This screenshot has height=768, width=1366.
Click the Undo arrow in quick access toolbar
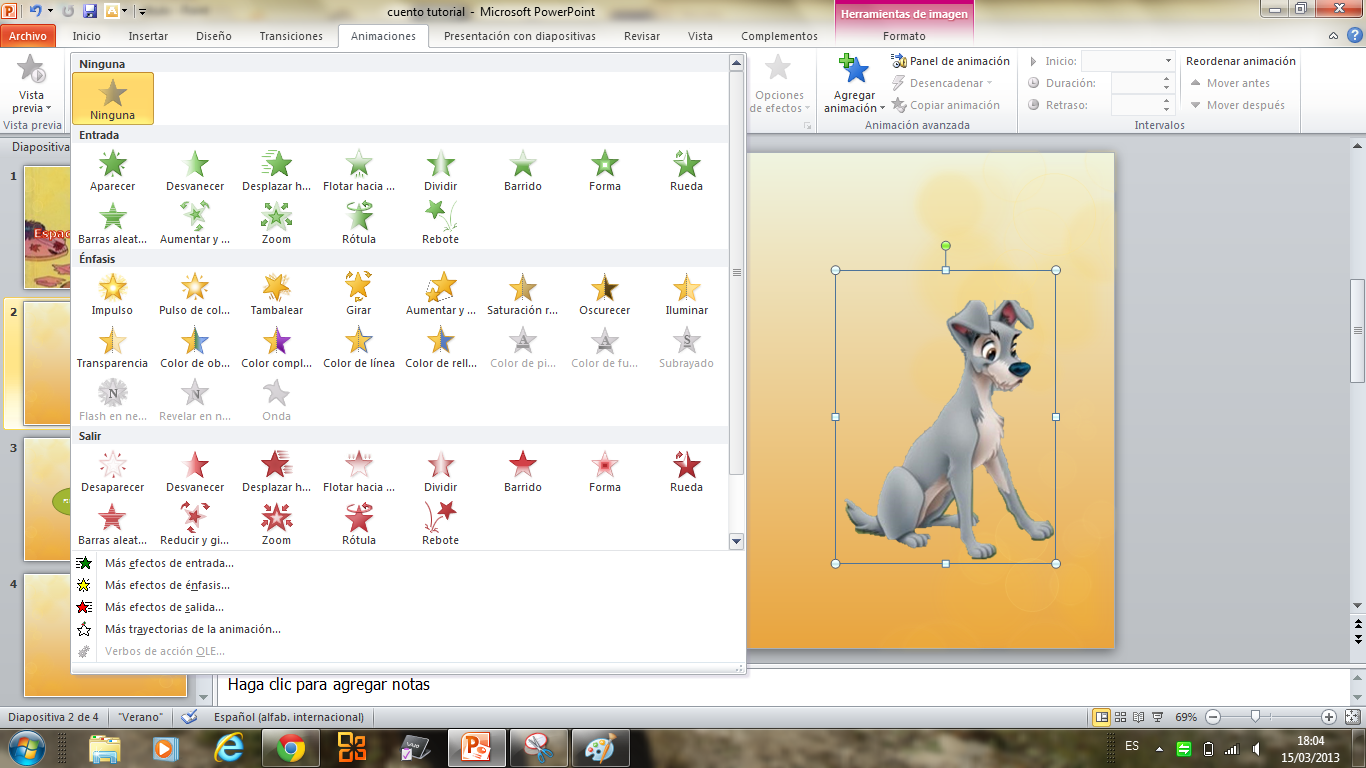tap(35, 11)
